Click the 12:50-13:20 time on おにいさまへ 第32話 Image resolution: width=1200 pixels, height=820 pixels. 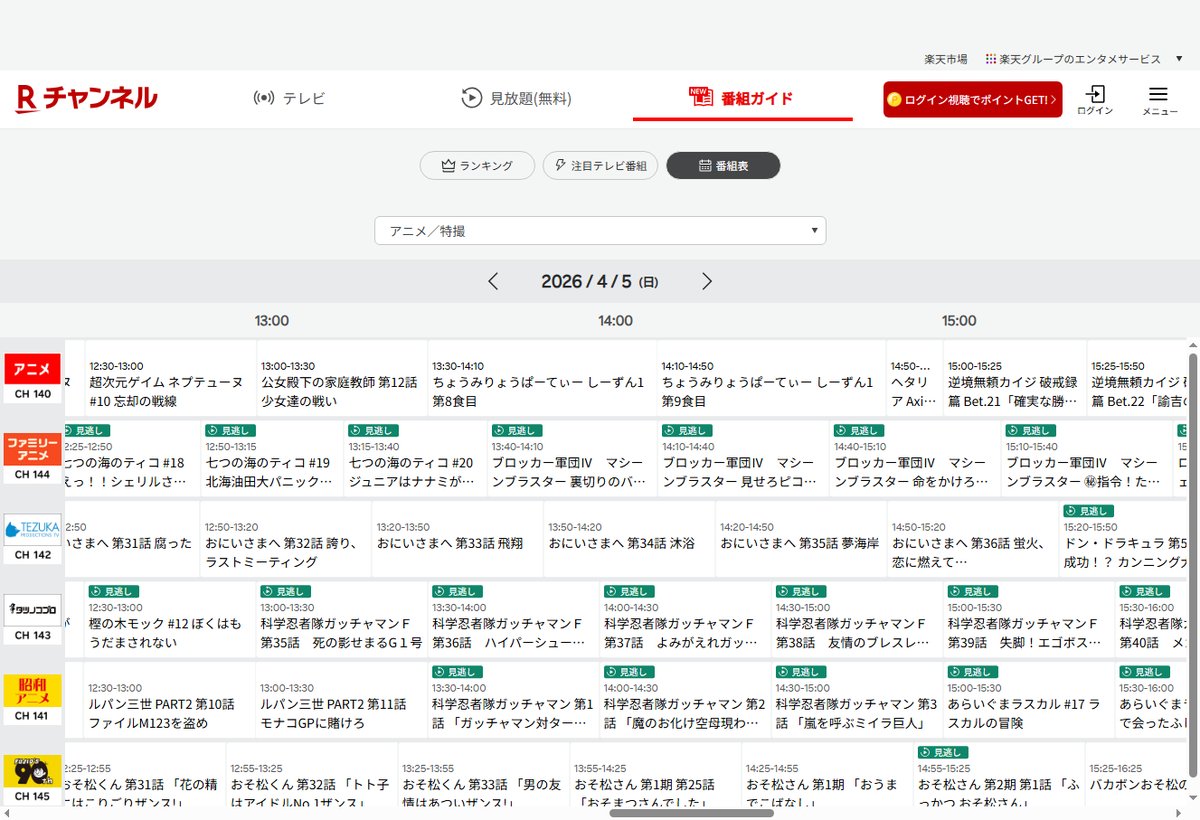click(x=232, y=527)
